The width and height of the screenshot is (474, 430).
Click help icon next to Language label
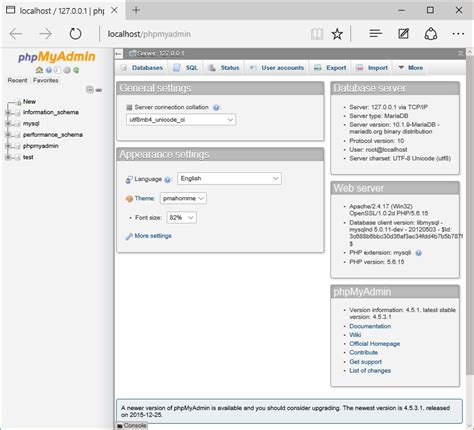coord(167,180)
